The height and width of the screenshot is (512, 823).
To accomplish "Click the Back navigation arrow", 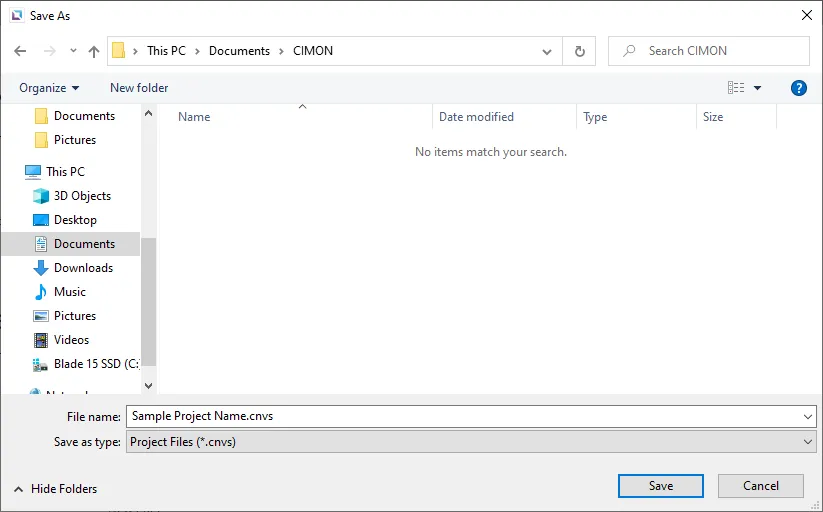I will coord(21,51).
